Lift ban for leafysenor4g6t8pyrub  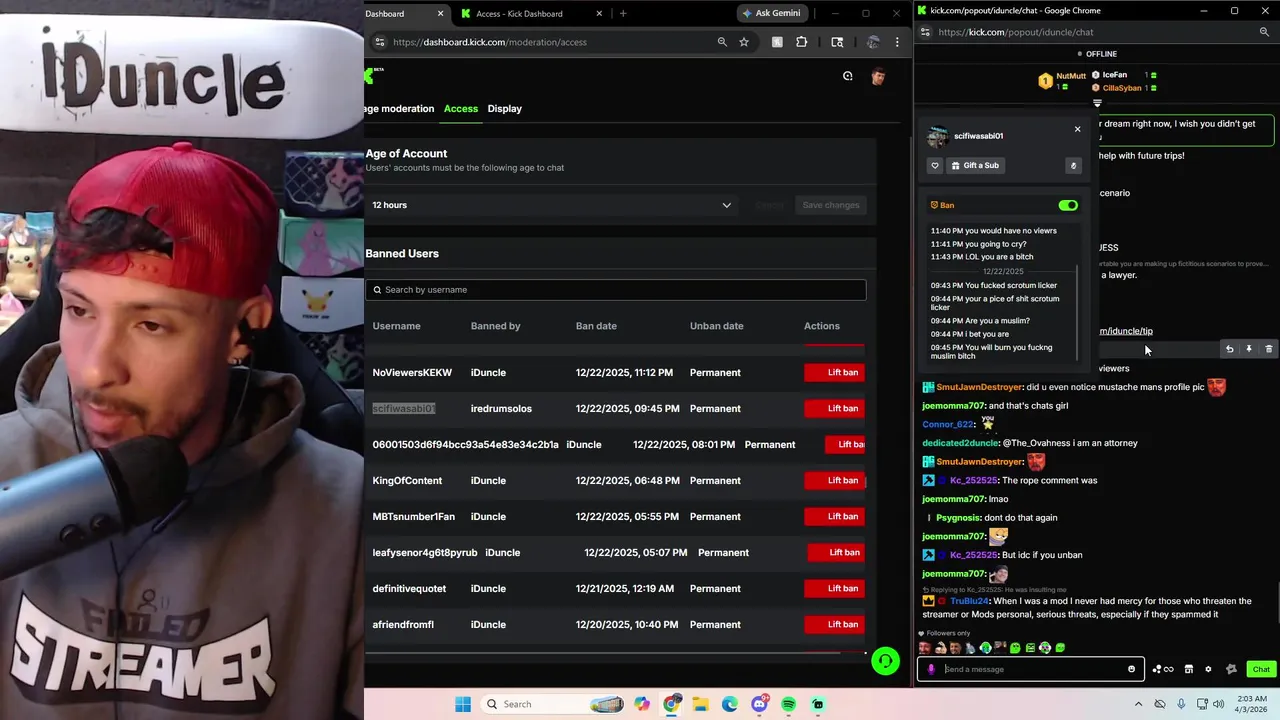837,552
